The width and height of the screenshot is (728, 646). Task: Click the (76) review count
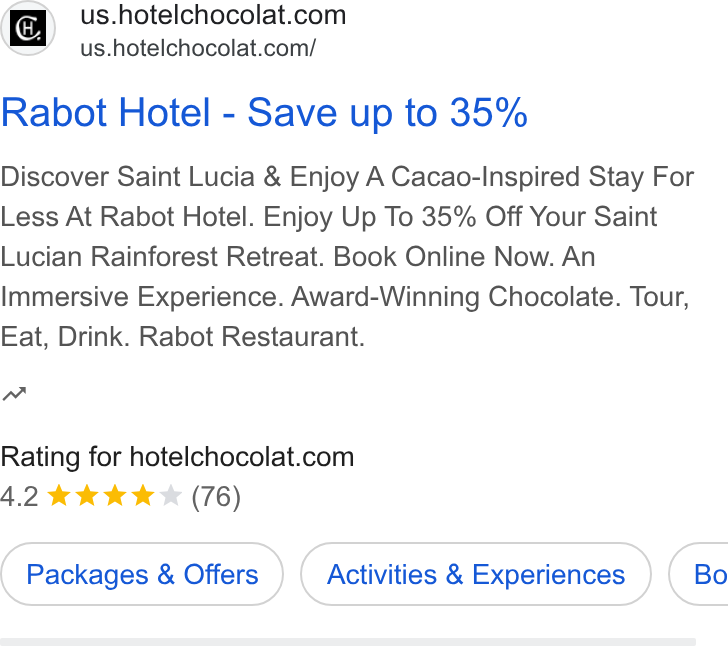[x=216, y=497]
